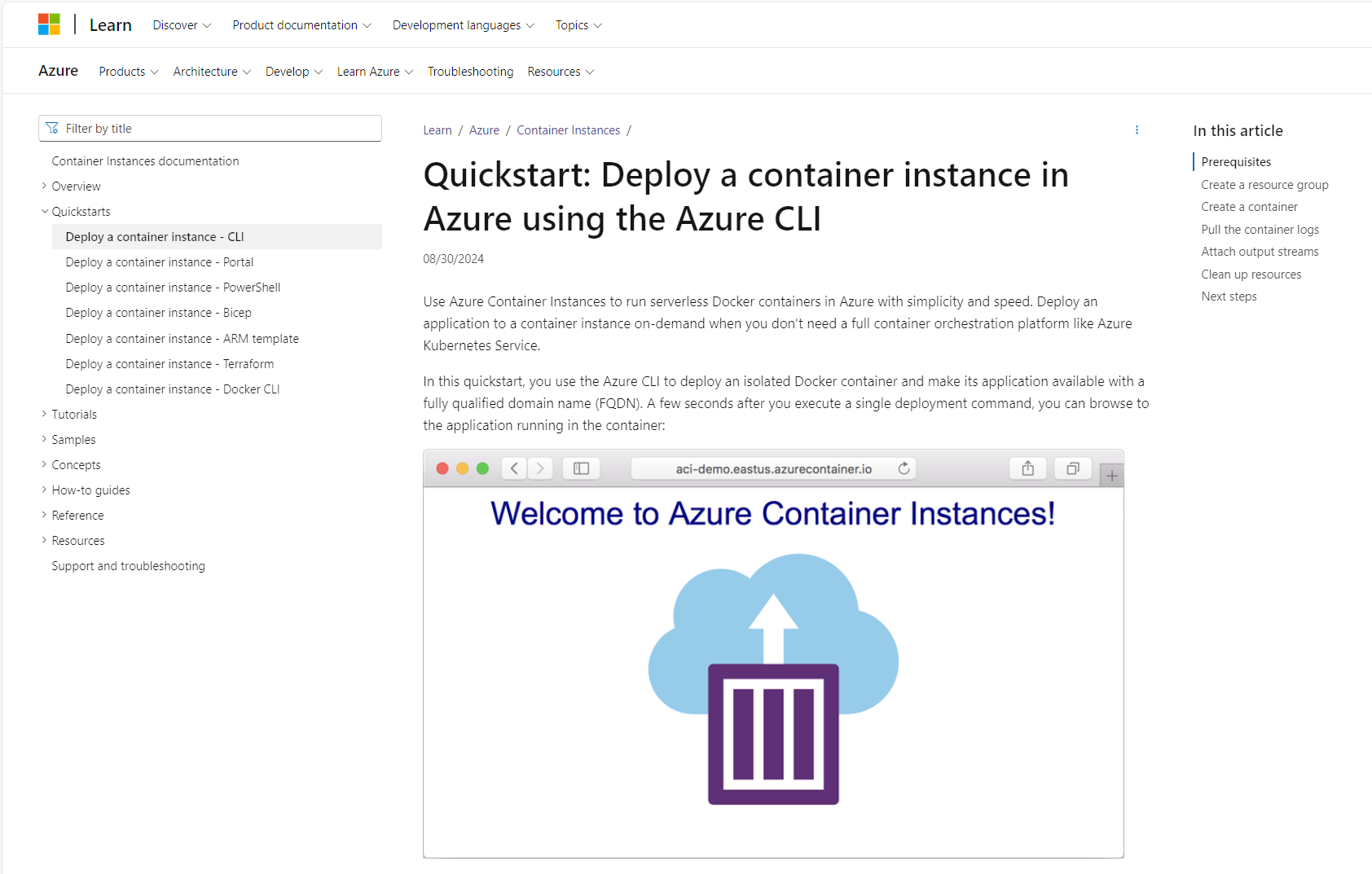Select Deploy a container instance - Portal

coord(159,261)
